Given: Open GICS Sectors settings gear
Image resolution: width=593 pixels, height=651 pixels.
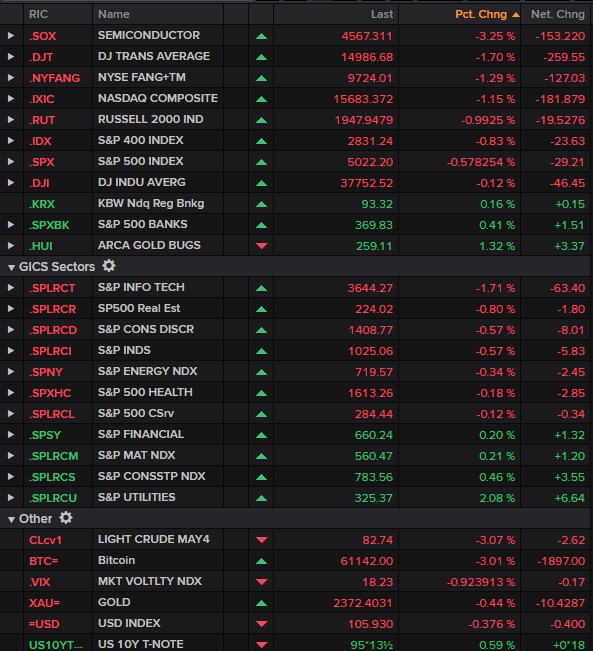Looking at the screenshot, I should tap(109, 266).
